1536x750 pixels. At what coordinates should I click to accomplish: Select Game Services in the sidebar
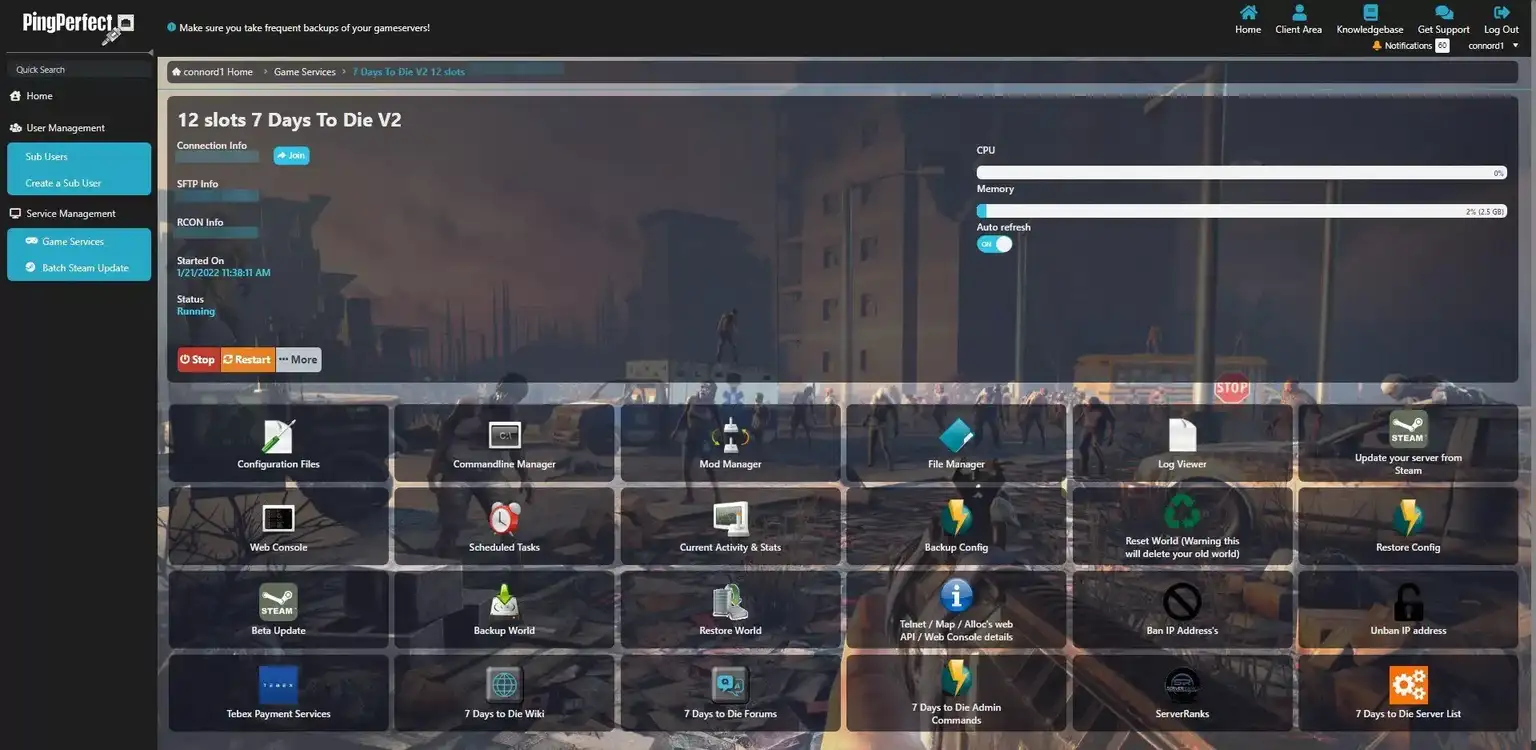click(72, 242)
